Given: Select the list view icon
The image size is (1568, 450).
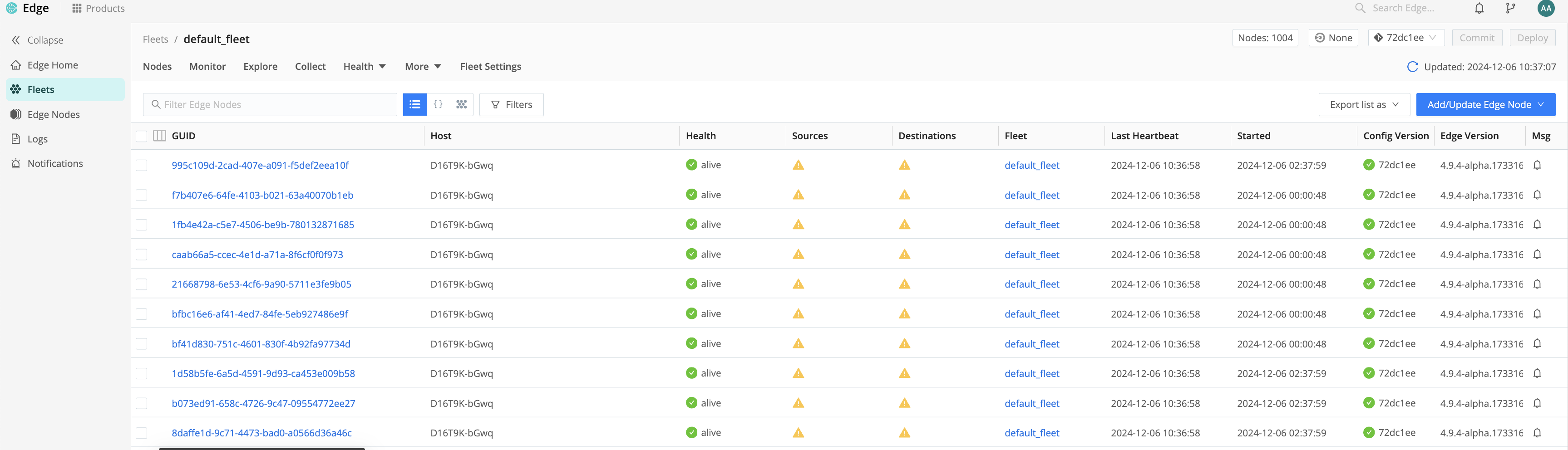Looking at the screenshot, I should click(414, 105).
